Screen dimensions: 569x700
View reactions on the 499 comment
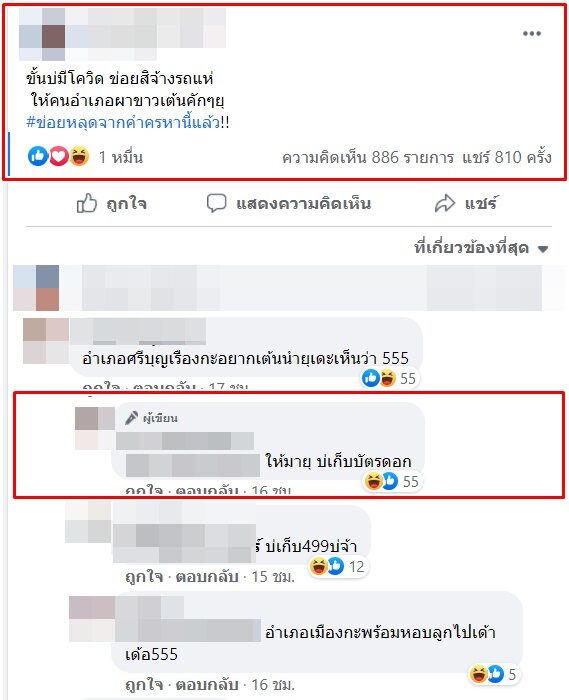338,567
